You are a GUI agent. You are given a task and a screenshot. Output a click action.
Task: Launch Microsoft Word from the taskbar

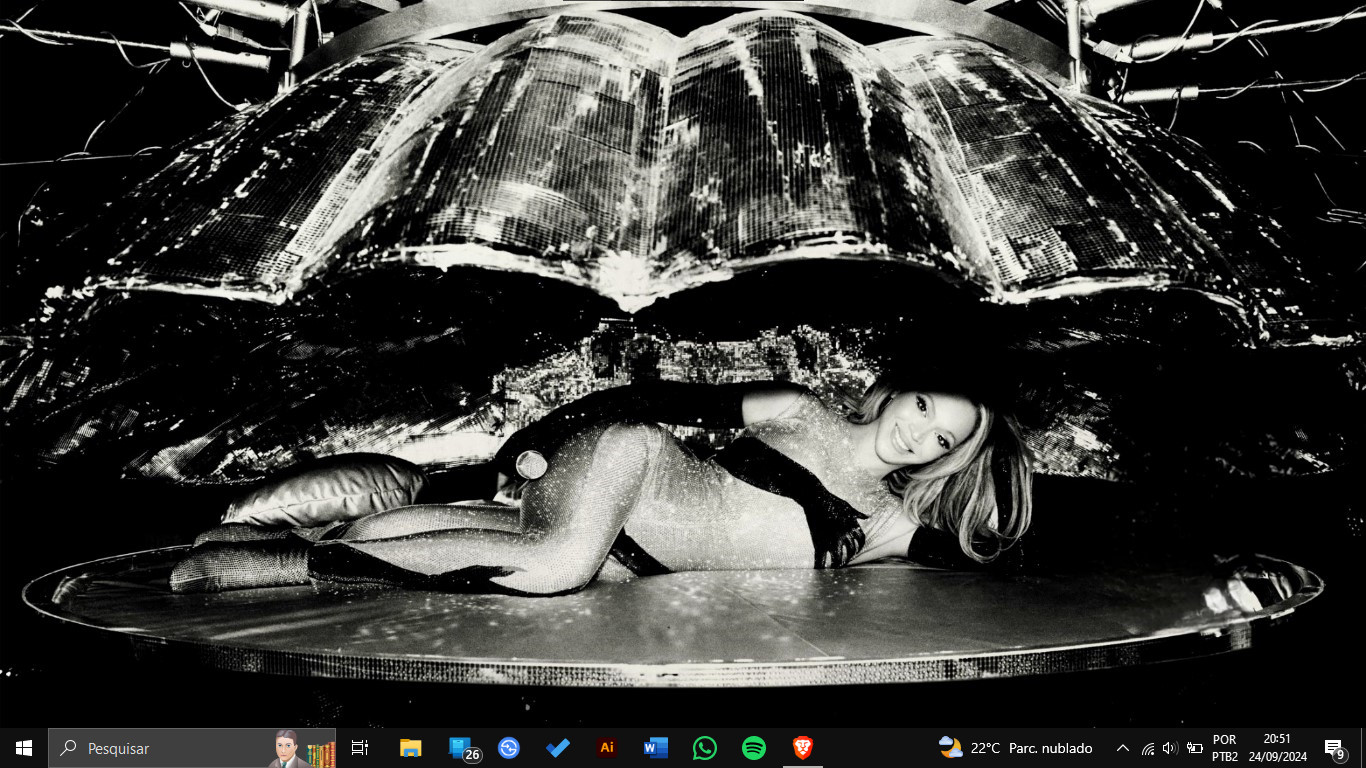point(656,748)
